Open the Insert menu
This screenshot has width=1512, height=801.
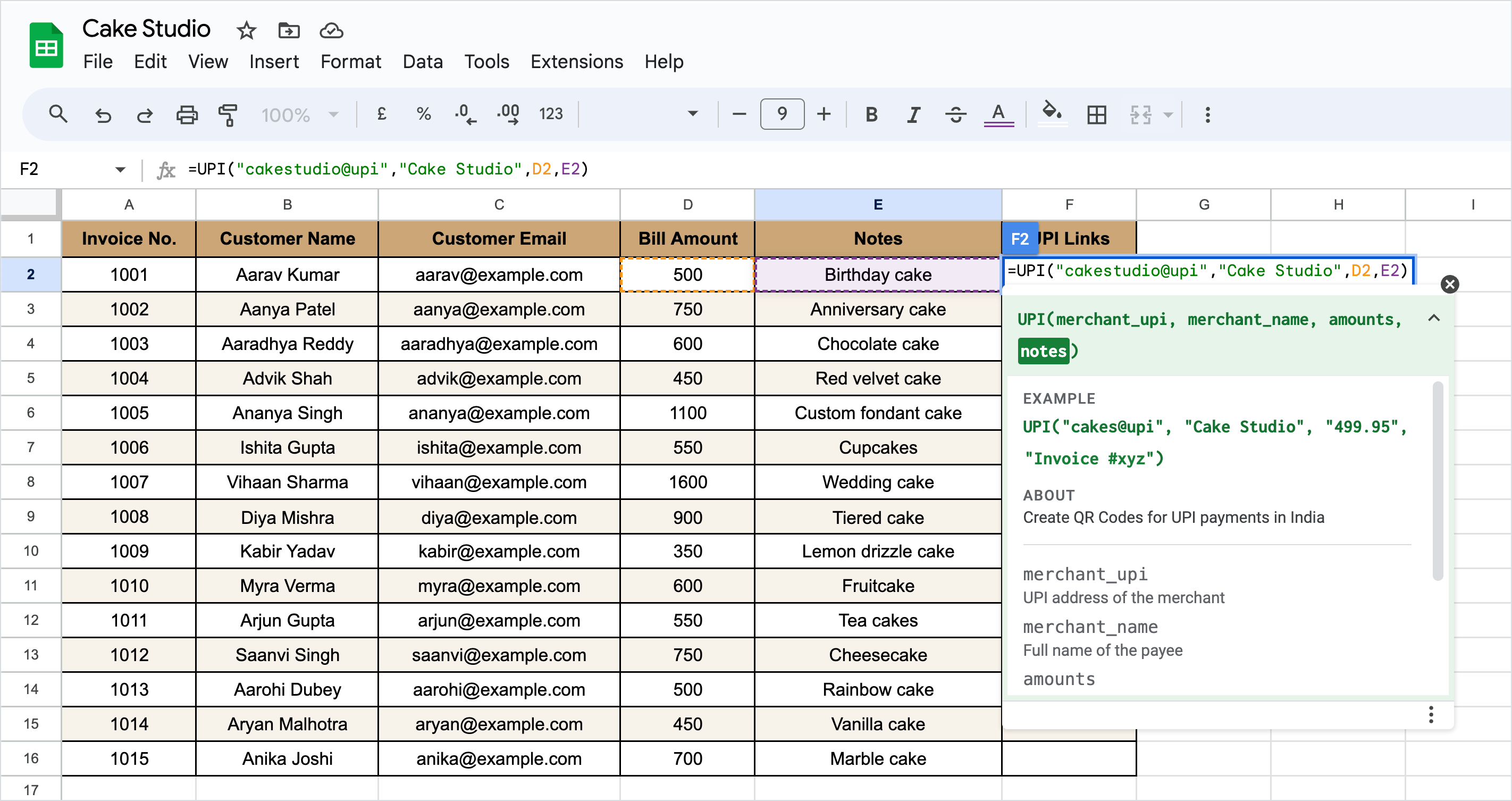(x=273, y=61)
